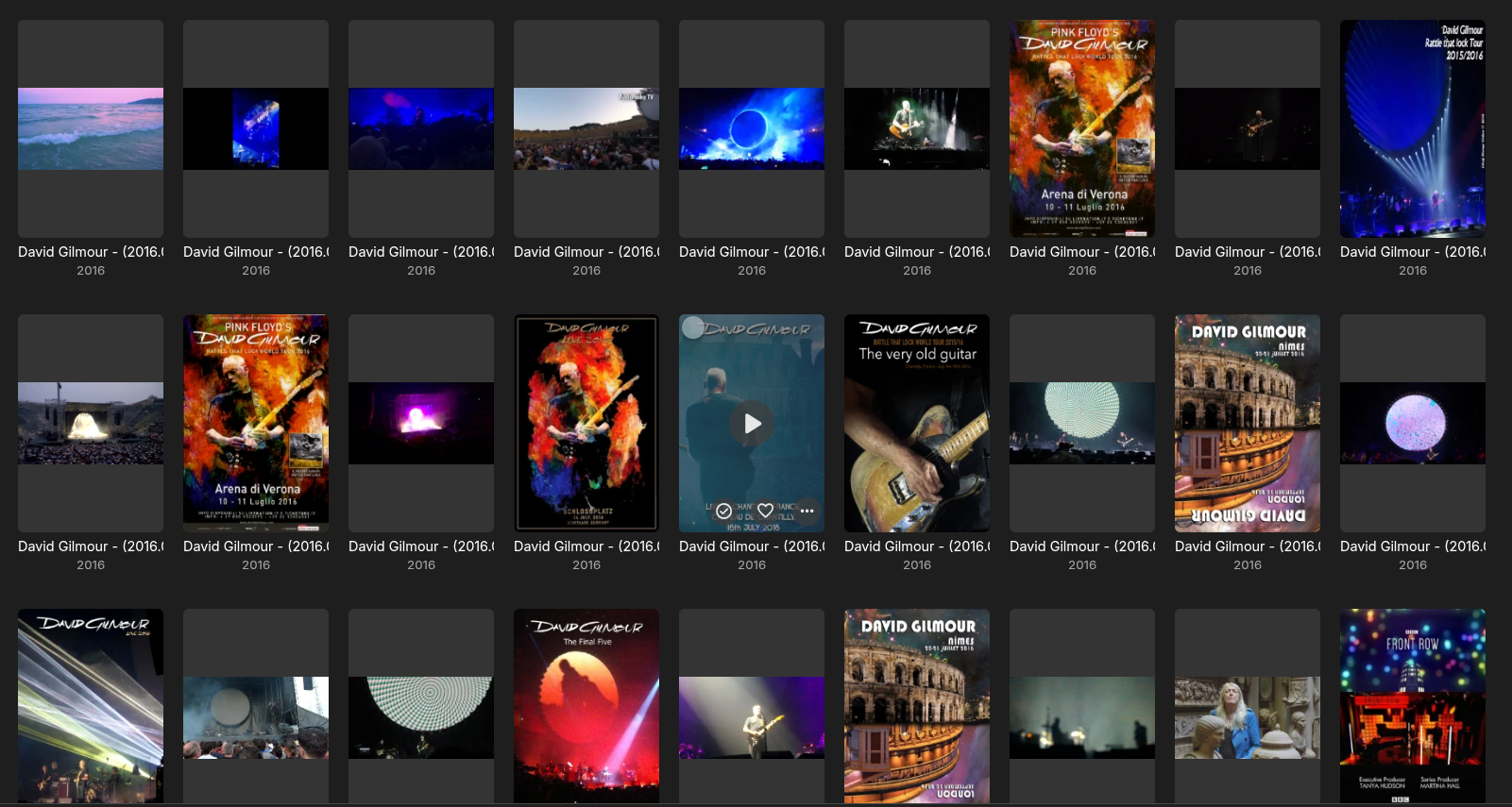Open the Rattle That Lock Tour 2015/2016 poster
Screen dimensions: 1512x807
point(1413,128)
